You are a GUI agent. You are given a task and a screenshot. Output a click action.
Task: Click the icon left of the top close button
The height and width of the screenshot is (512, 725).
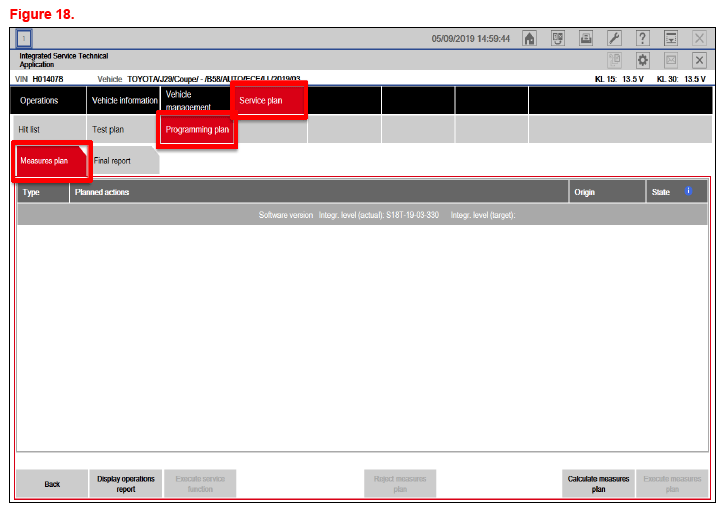click(x=671, y=38)
